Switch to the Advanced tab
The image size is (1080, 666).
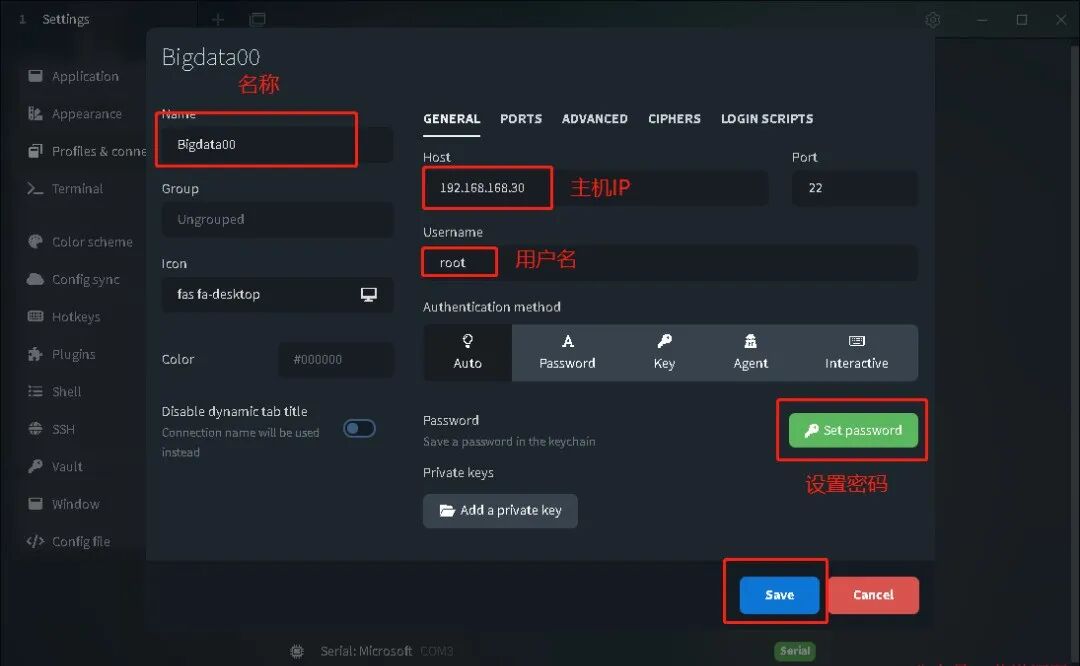point(594,119)
